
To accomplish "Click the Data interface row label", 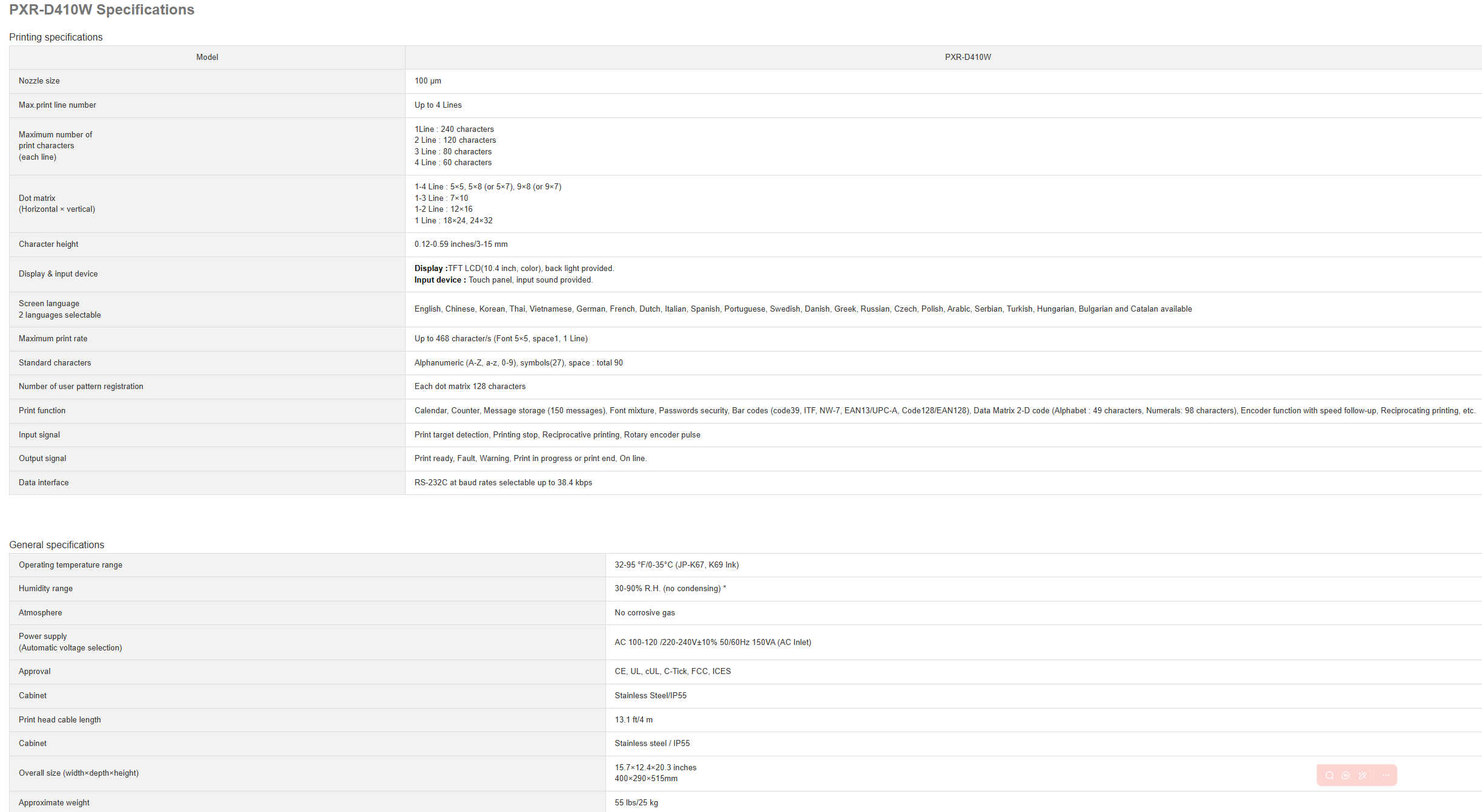I will (44, 482).
